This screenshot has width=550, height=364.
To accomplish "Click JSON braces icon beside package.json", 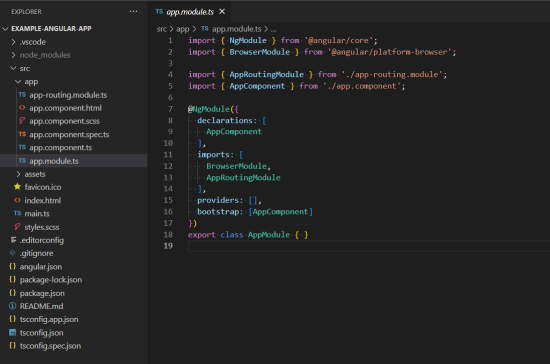I will 12,293.
